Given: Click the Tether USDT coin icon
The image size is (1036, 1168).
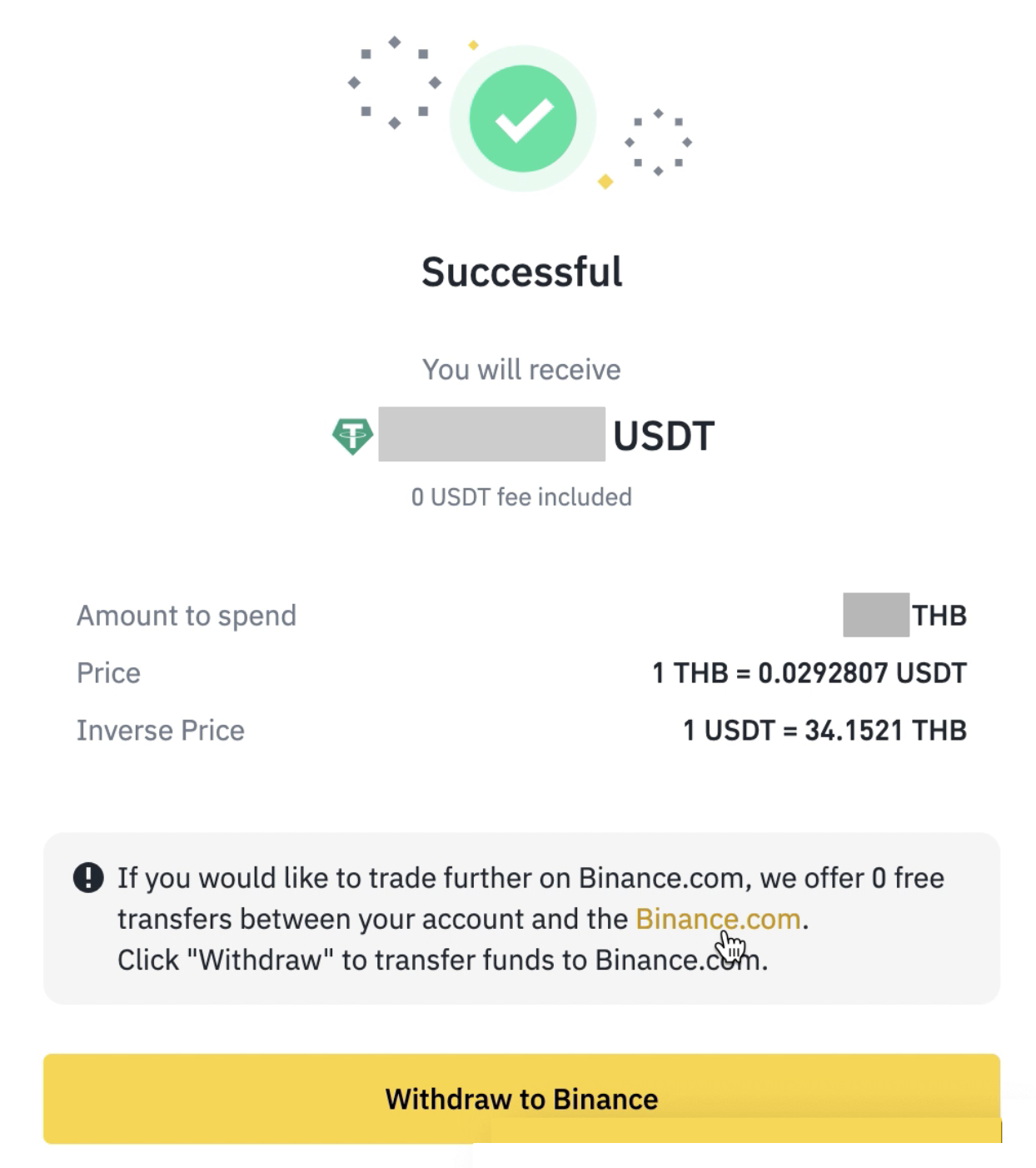Looking at the screenshot, I should pyautogui.click(x=352, y=435).
